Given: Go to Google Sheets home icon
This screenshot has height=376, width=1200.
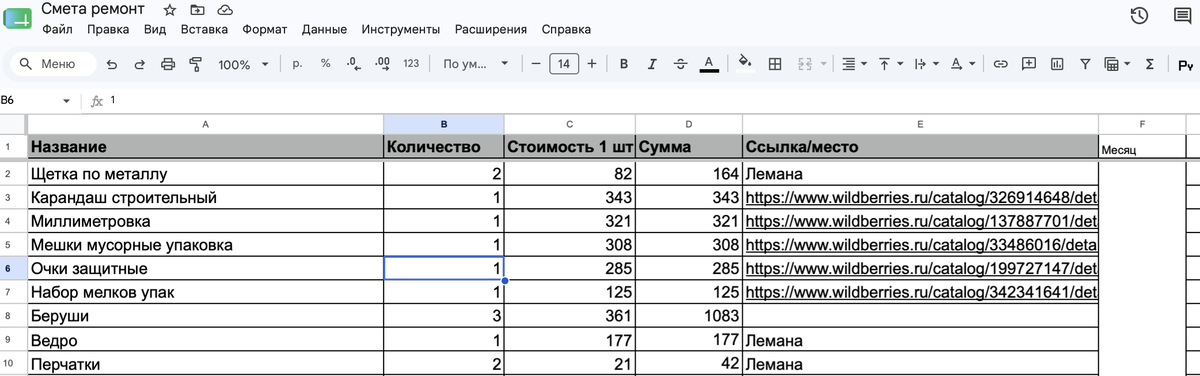Looking at the screenshot, I should click(x=17, y=17).
